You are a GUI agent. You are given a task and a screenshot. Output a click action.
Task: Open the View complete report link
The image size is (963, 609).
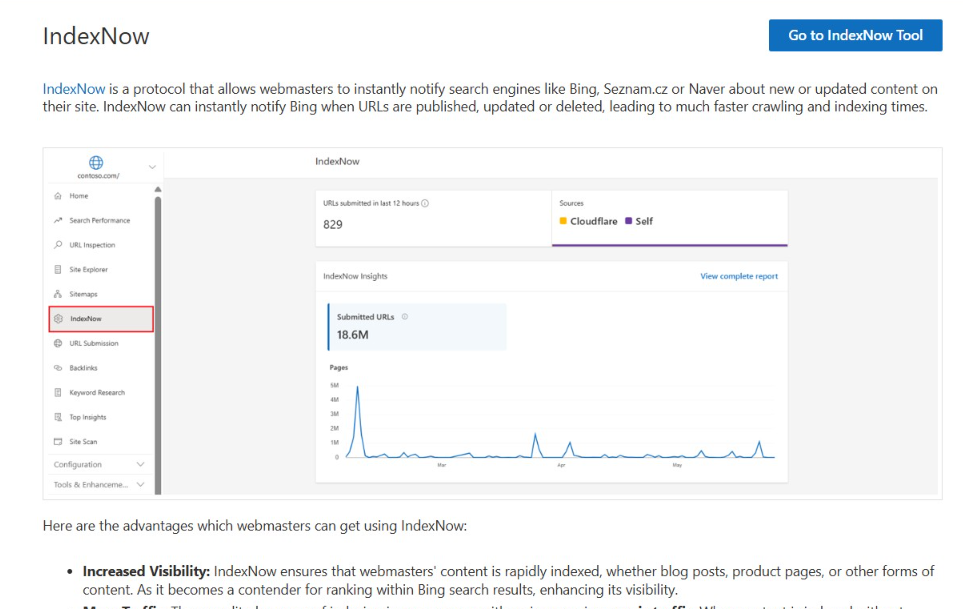738,276
